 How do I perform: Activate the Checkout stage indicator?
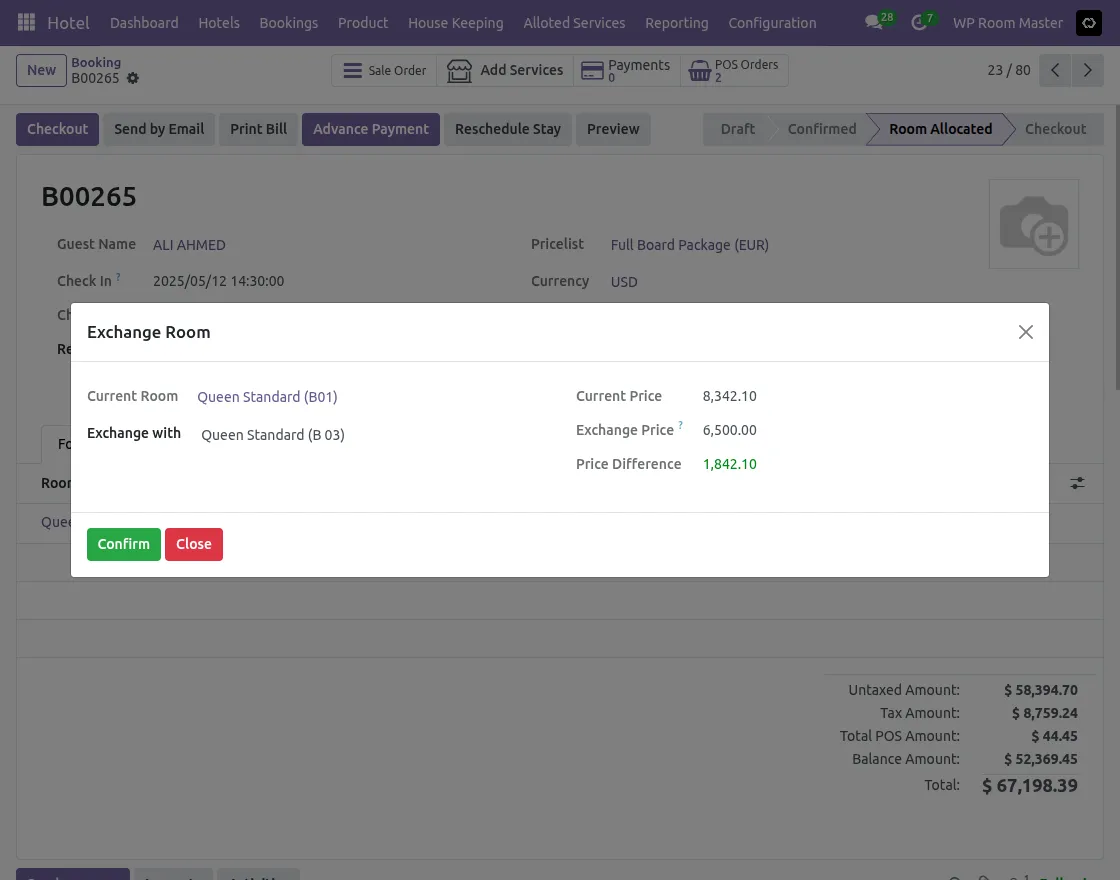(1055, 129)
